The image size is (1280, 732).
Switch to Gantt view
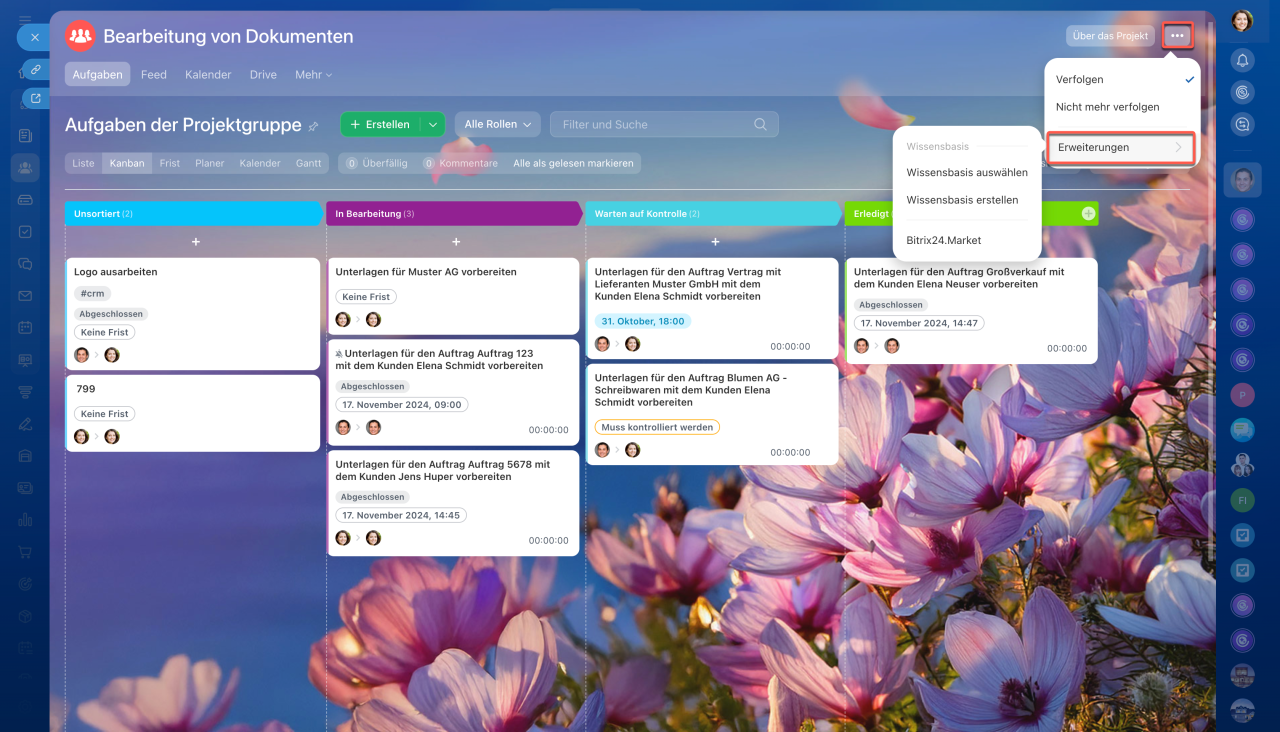309,163
